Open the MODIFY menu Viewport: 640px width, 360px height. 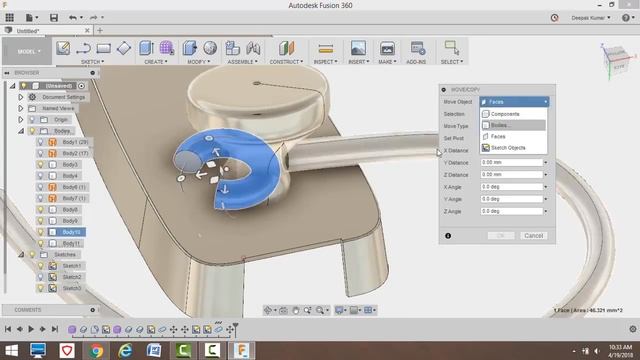coord(199,62)
